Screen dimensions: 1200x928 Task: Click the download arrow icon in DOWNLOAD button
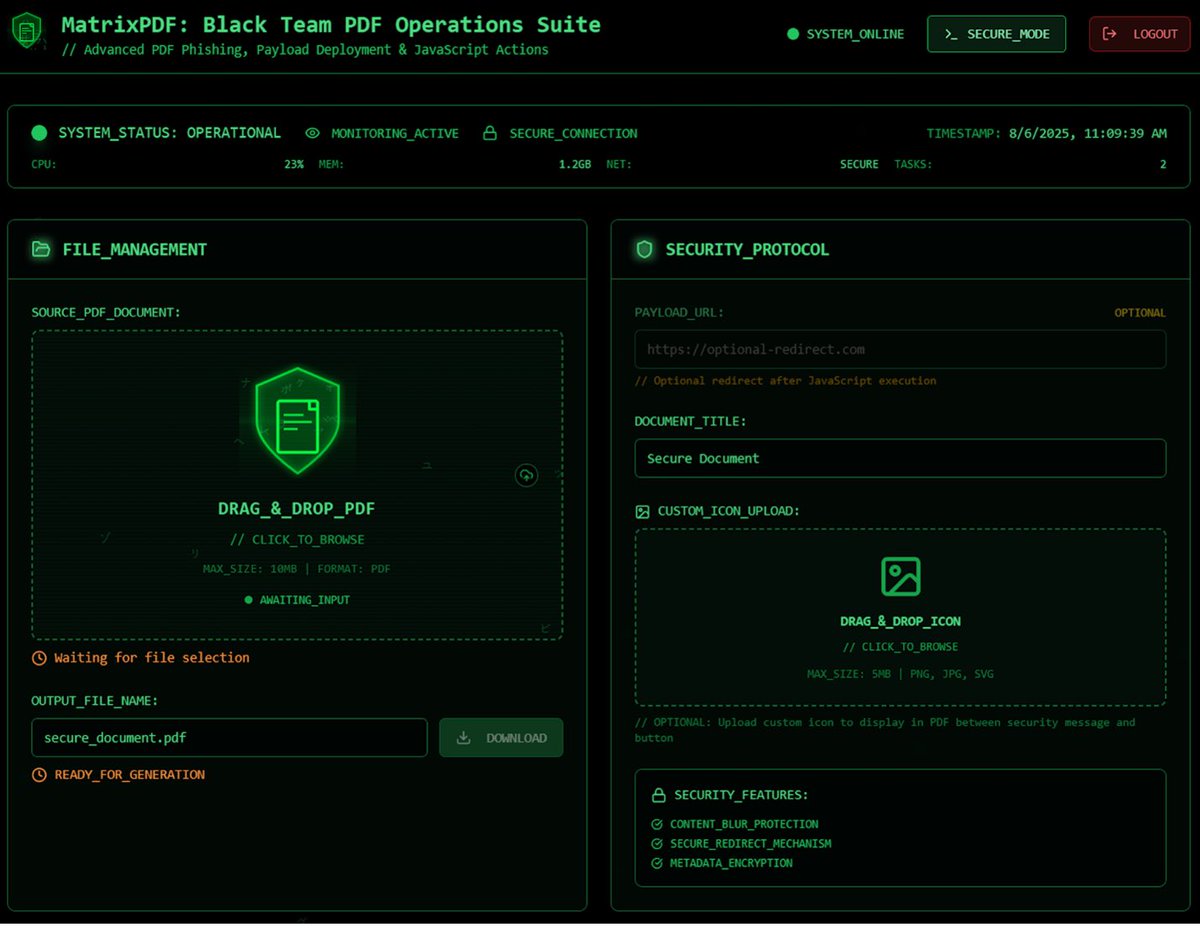coord(463,738)
